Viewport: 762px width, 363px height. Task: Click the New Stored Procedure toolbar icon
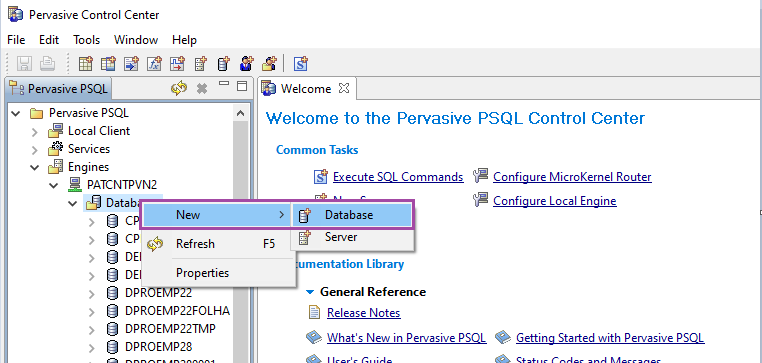[131, 63]
